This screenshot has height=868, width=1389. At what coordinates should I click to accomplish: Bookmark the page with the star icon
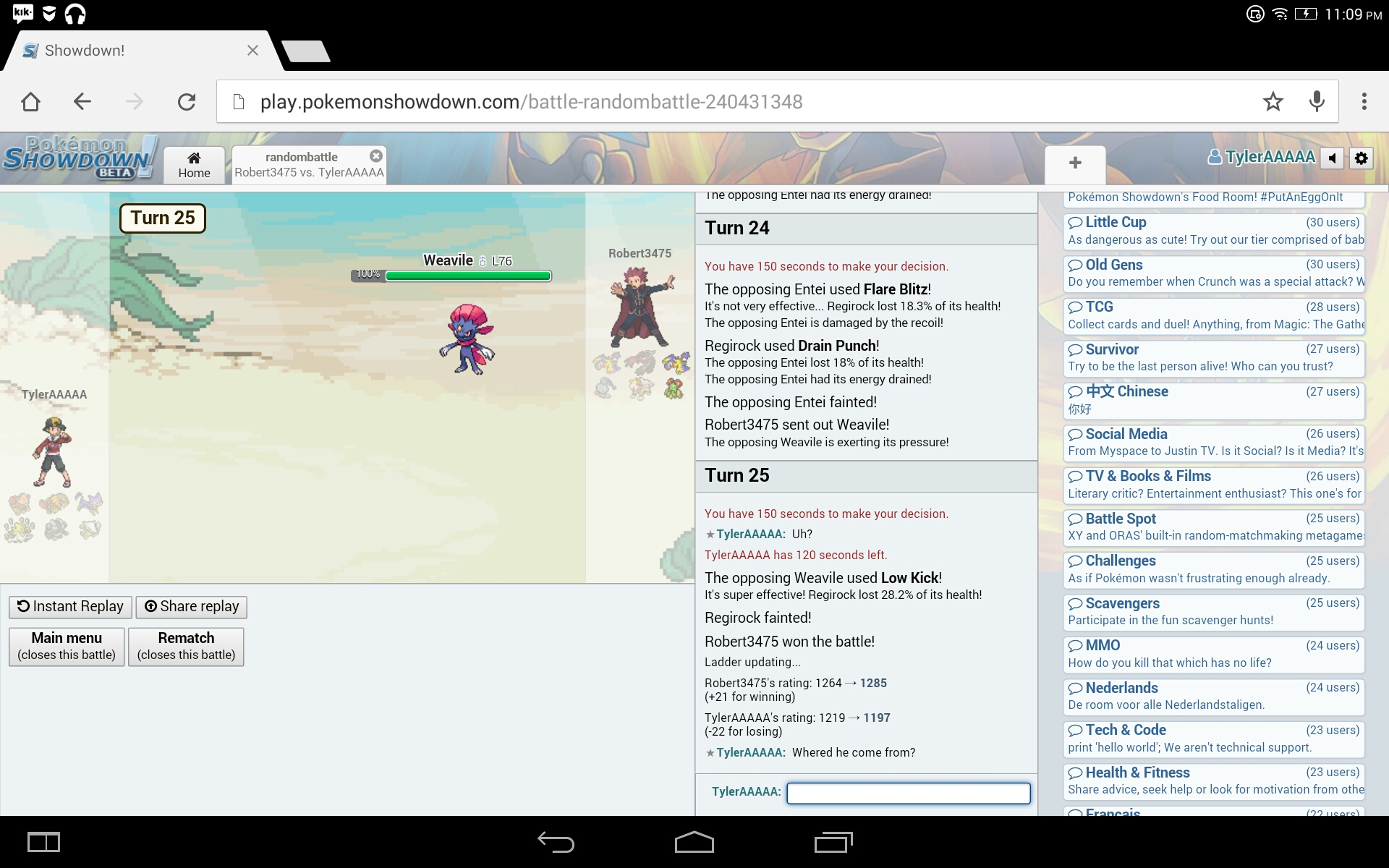[1273, 102]
